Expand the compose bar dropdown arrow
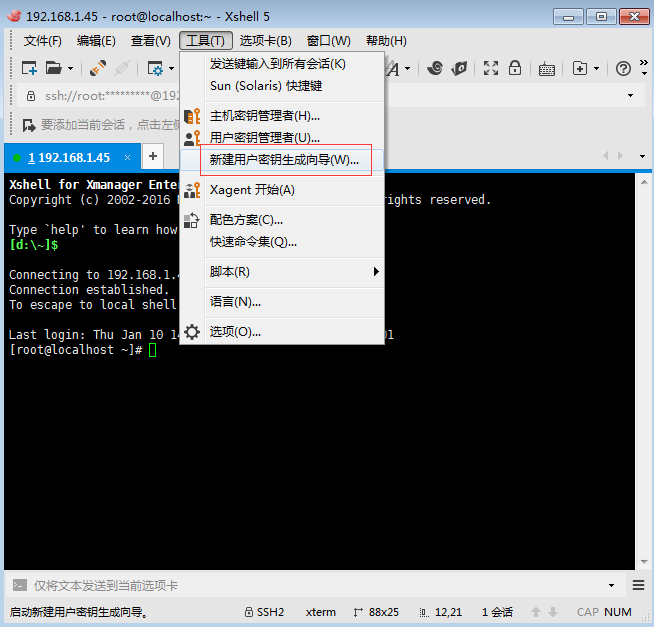Viewport: 654px width, 627px height. (x=611, y=586)
